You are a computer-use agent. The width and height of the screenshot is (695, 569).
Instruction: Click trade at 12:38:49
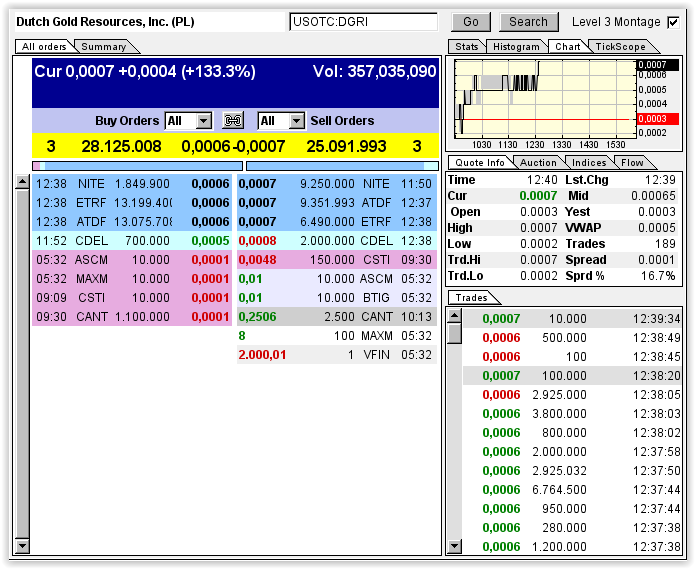tap(572, 338)
